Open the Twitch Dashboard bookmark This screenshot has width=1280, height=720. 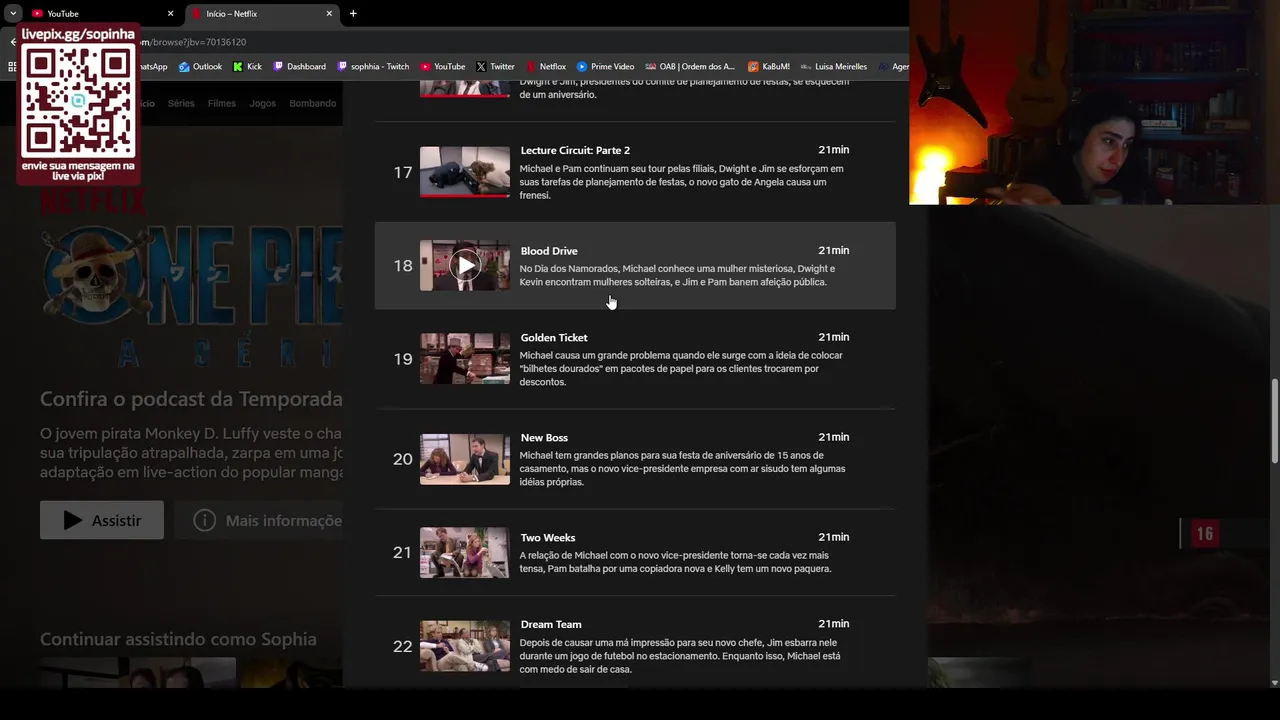[299, 66]
